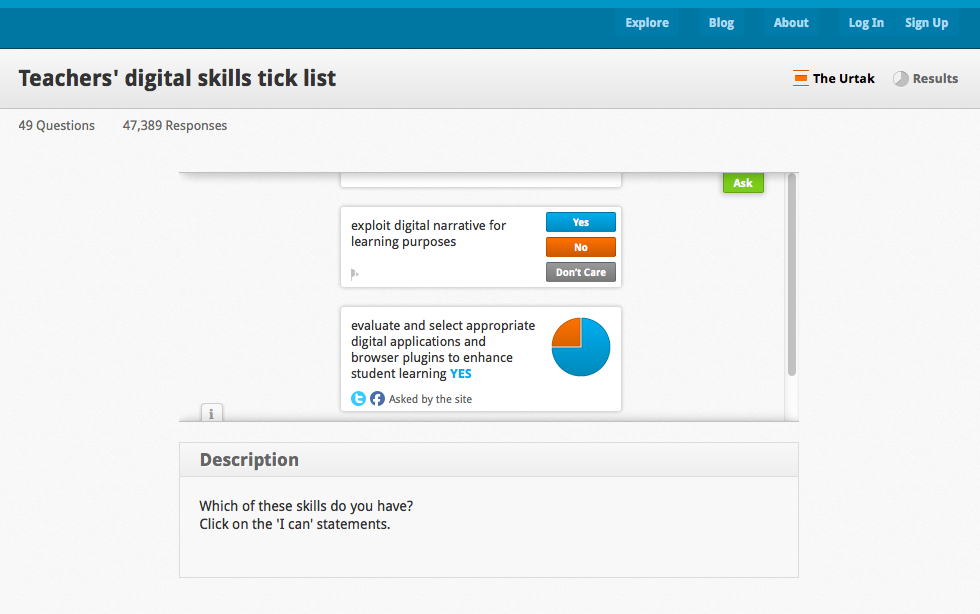
Task: Open the 'i' info tab below the questions
Action: click(211, 412)
